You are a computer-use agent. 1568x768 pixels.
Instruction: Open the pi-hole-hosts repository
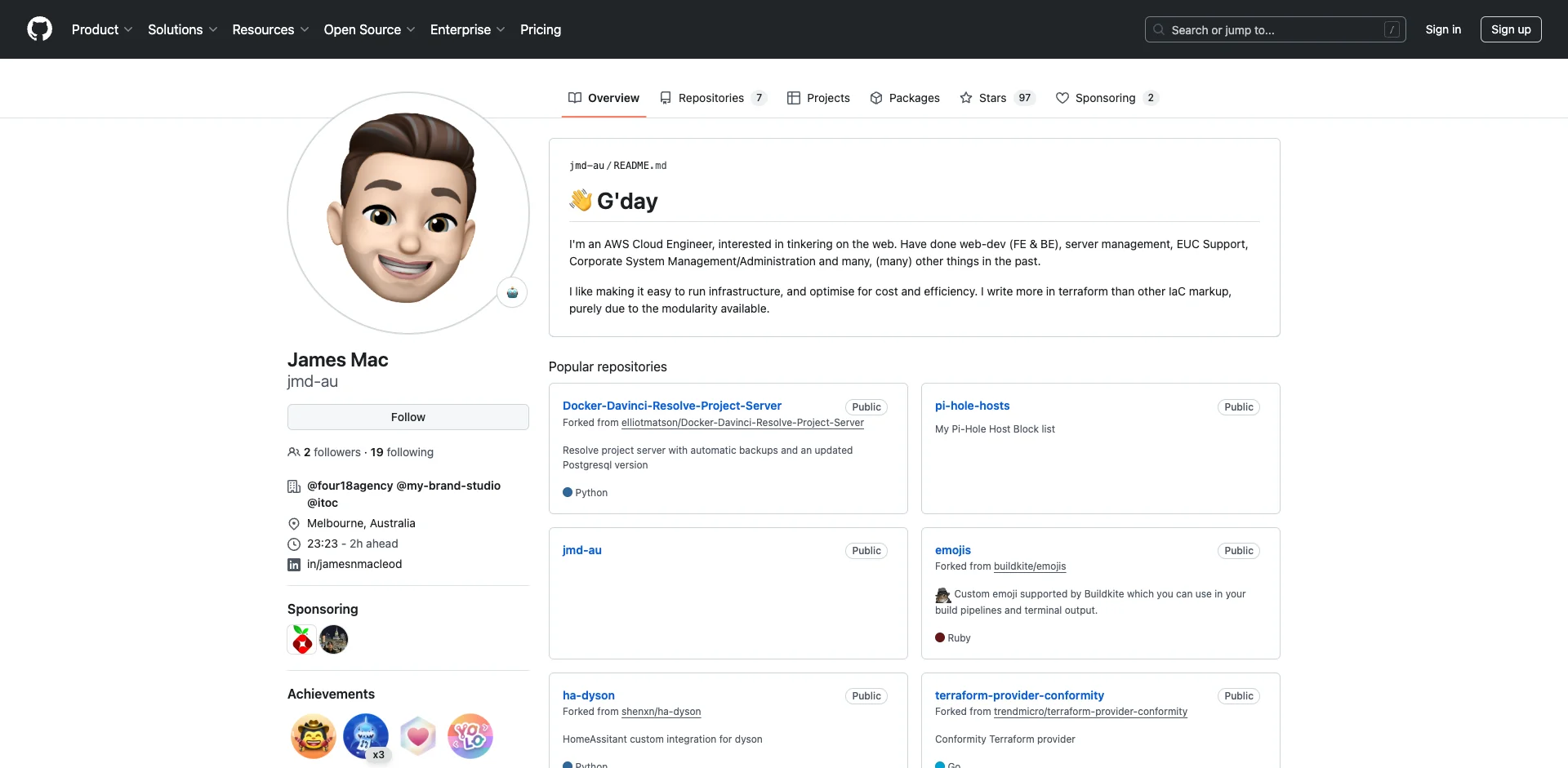click(972, 406)
